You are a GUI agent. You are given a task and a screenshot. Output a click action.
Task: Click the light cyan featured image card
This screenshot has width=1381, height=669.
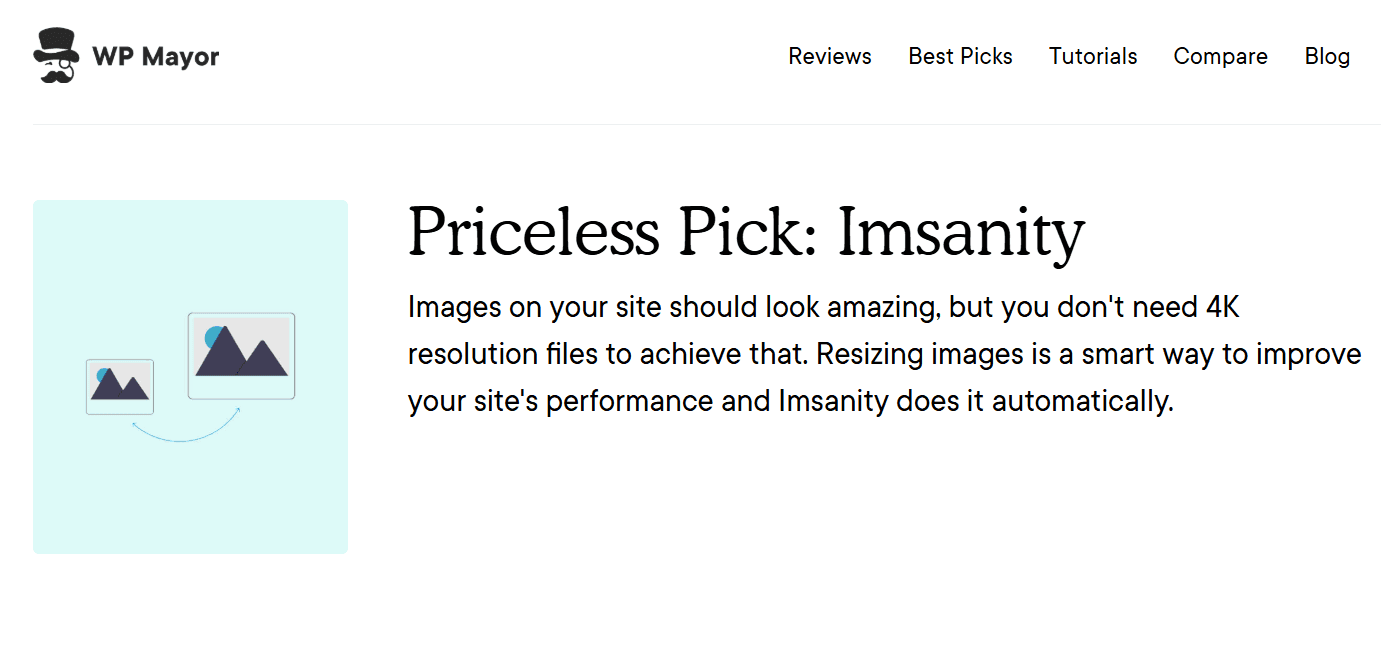click(190, 490)
